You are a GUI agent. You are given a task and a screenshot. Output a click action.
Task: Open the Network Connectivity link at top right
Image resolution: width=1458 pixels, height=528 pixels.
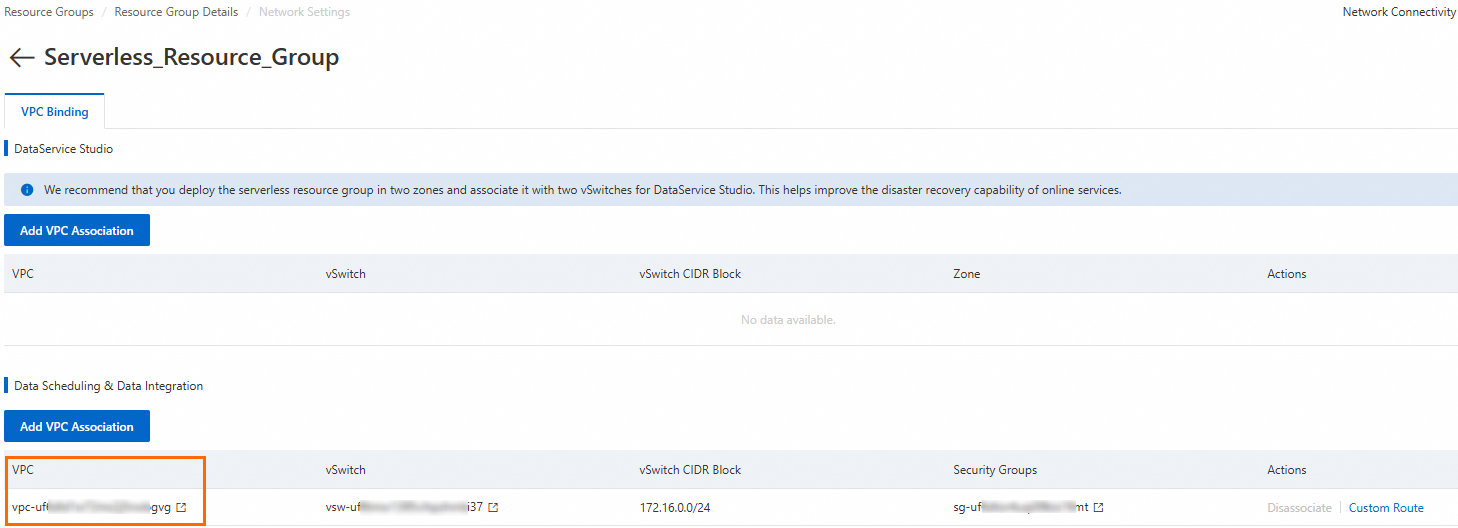point(1399,12)
